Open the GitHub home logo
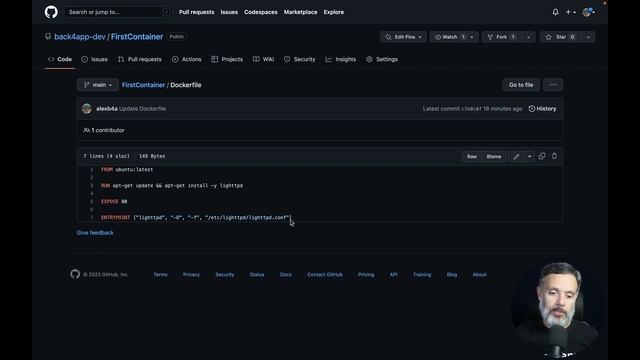This screenshot has height=360, width=640. tap(51, 12)
